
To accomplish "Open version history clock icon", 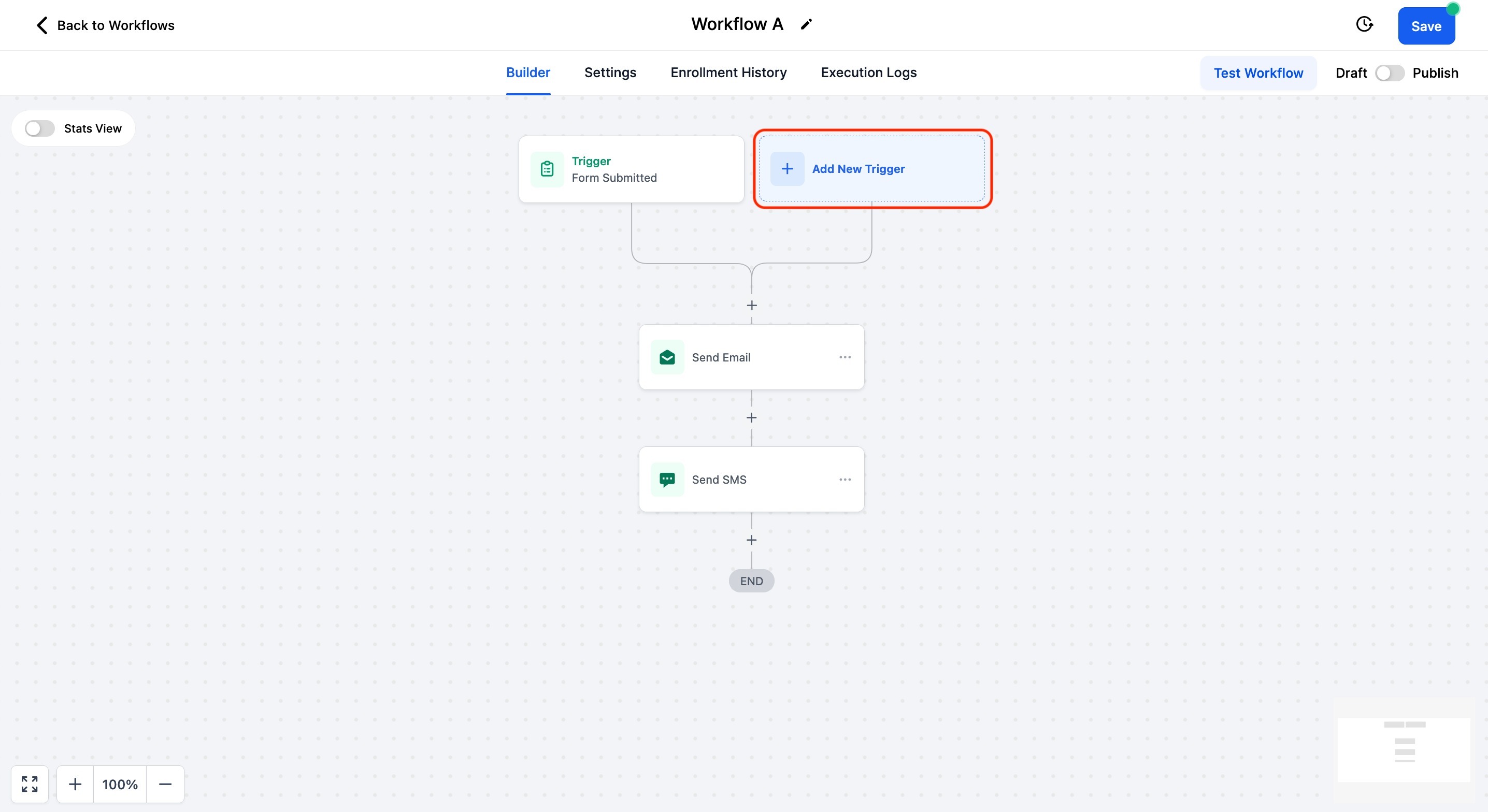I will click(1364, 24).
